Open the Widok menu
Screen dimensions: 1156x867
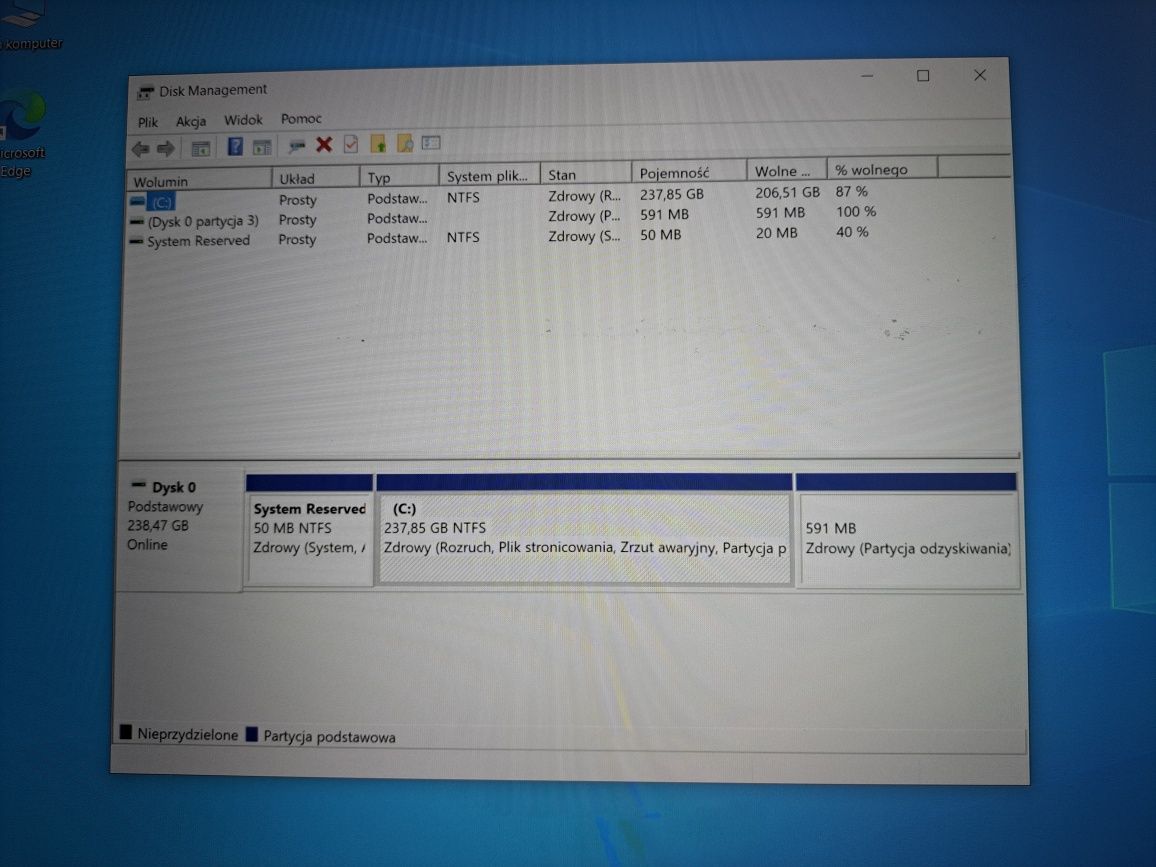pos(243,119)
